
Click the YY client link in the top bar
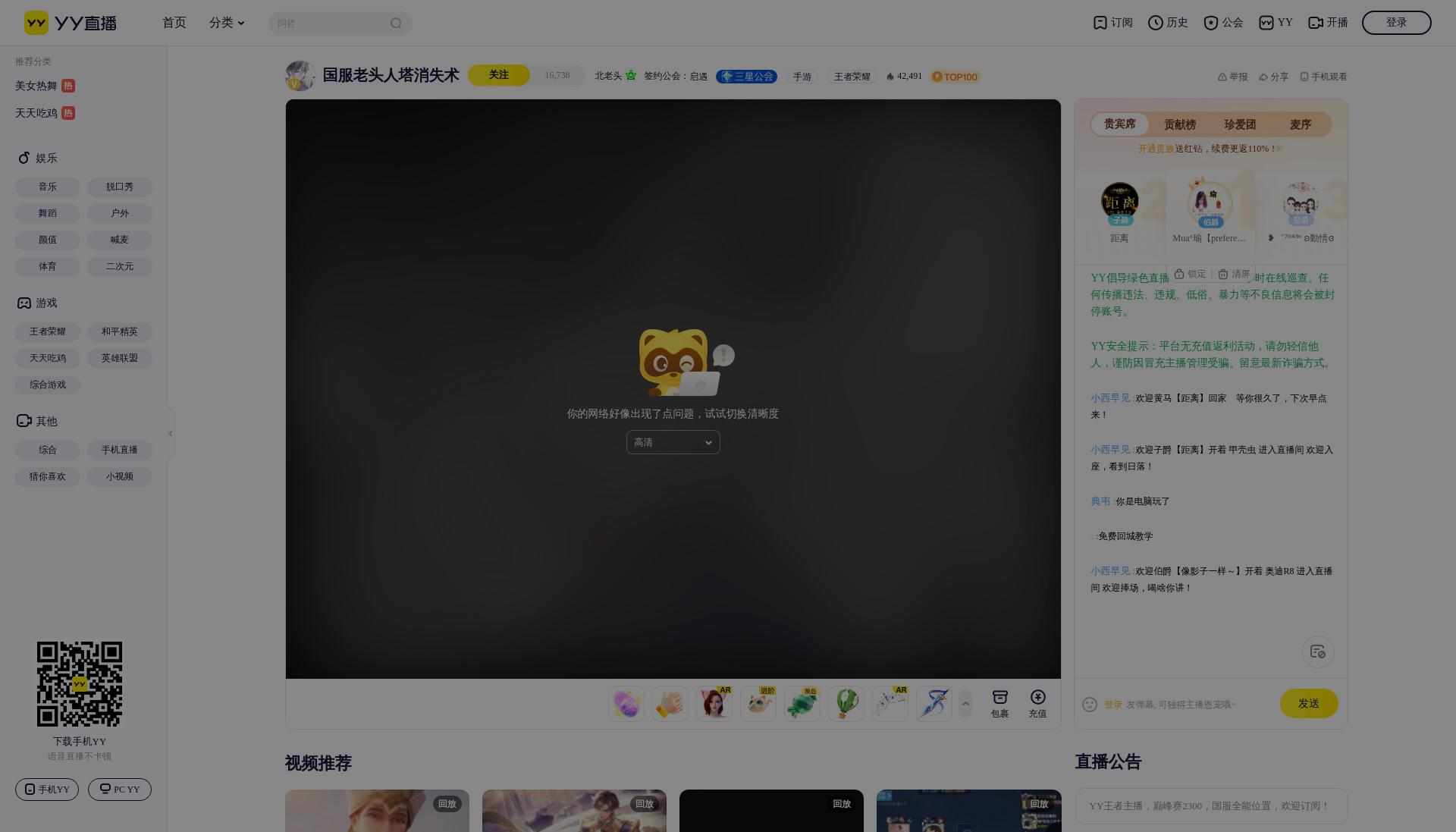pos(1276,23)
